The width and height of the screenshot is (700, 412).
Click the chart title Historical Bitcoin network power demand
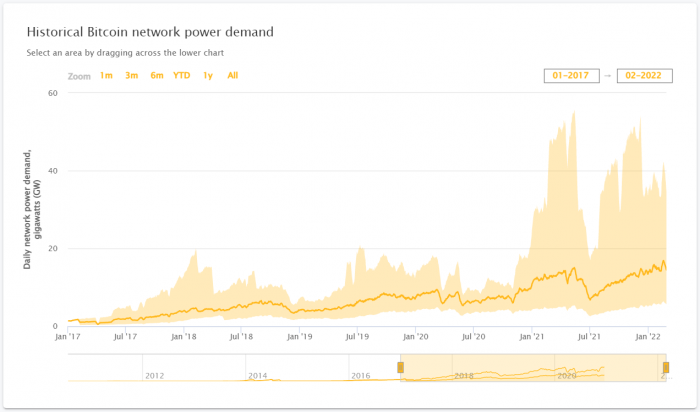click(x=150, y=31)
